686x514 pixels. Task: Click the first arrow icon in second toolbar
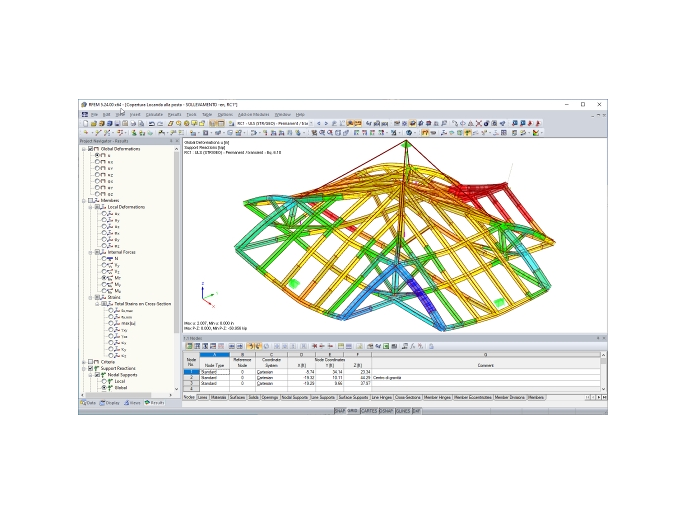(85, 133)
